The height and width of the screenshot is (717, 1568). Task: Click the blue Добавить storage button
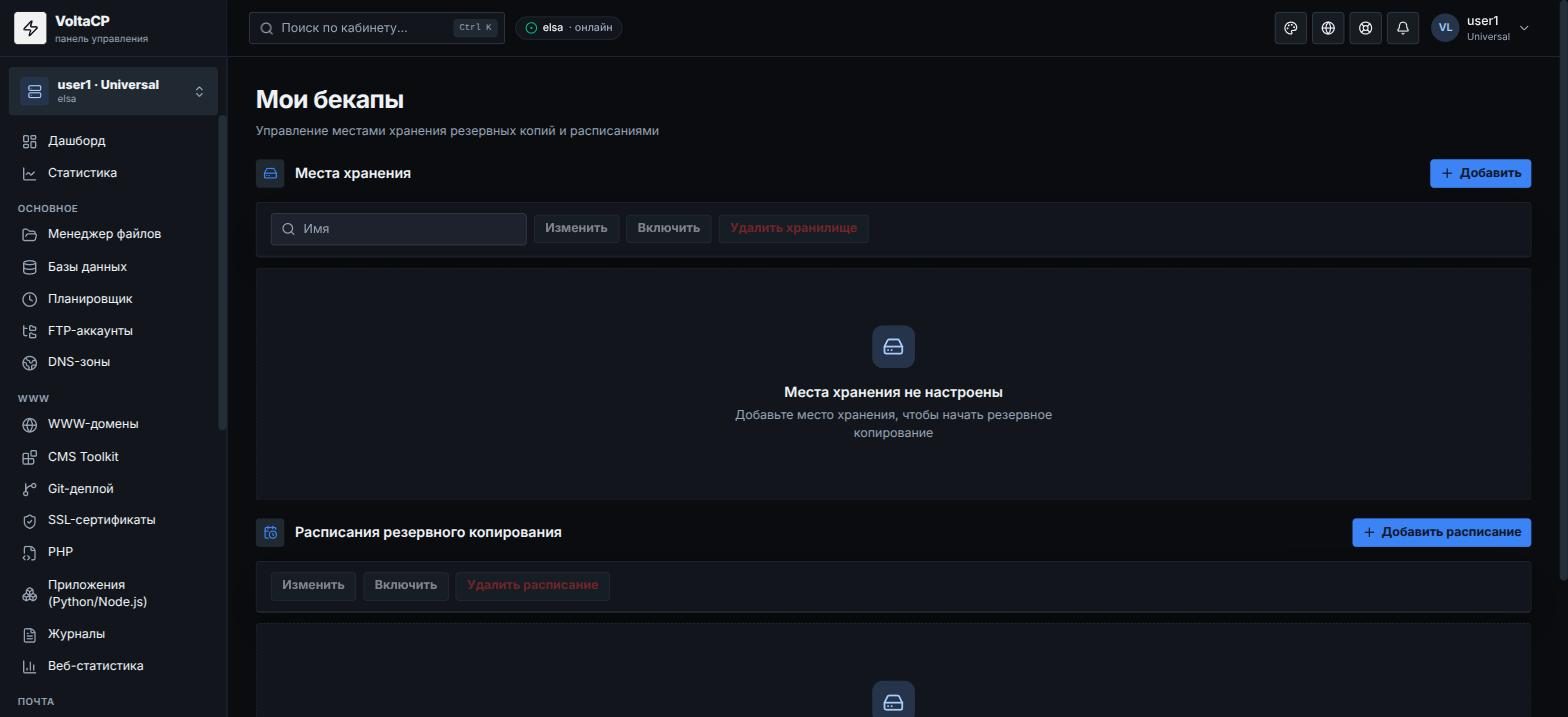point(1480,173)
